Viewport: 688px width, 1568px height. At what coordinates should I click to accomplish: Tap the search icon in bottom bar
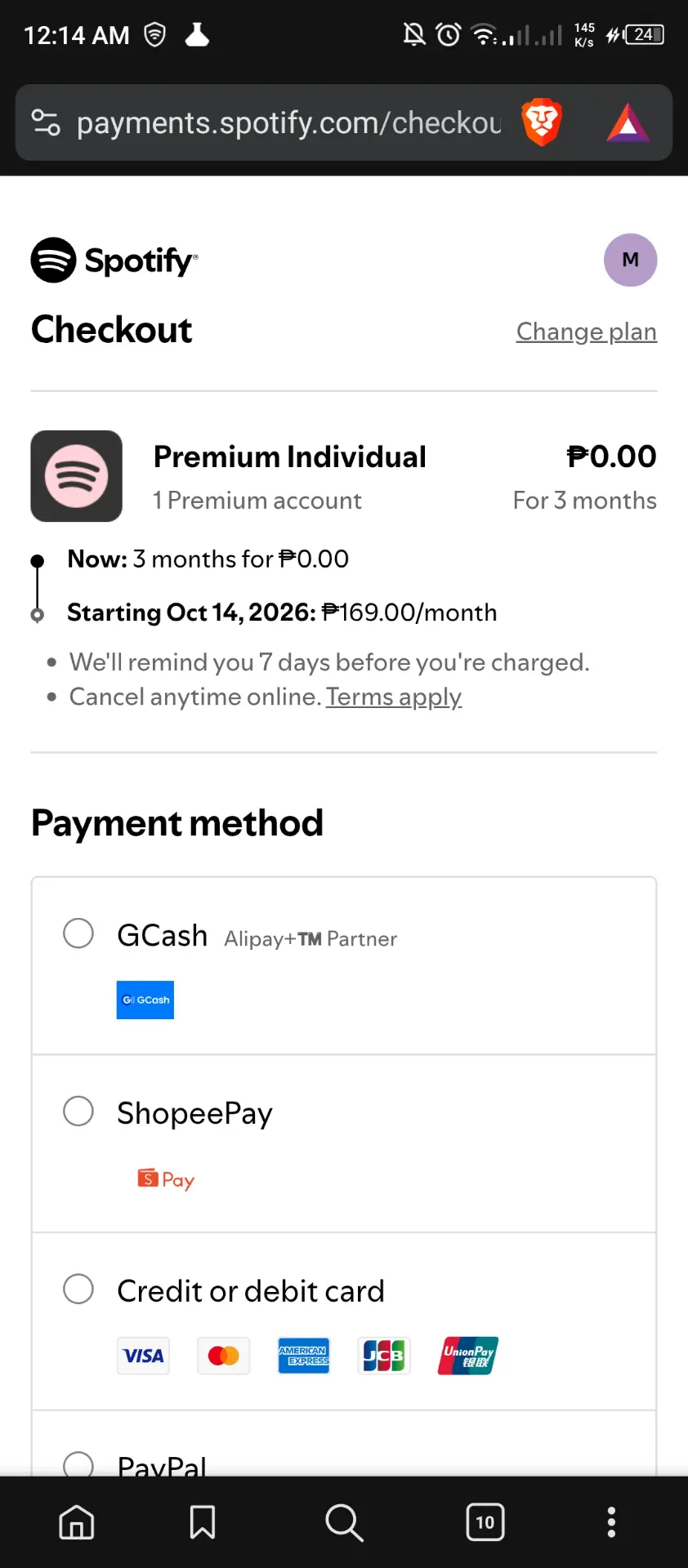click(344, 1522)
